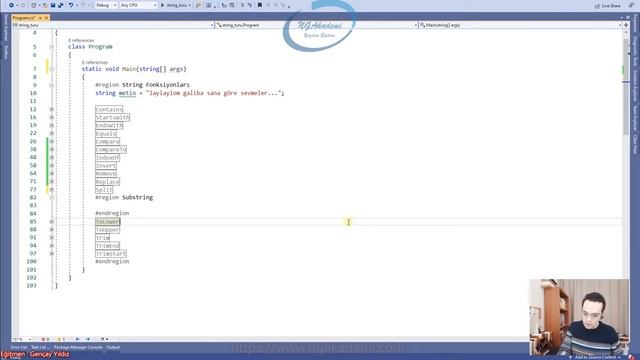Viewport: 640px width, 360px height.
Task: Click the next issue arrow in the editor status bar
Action: (x=88, y=339)
